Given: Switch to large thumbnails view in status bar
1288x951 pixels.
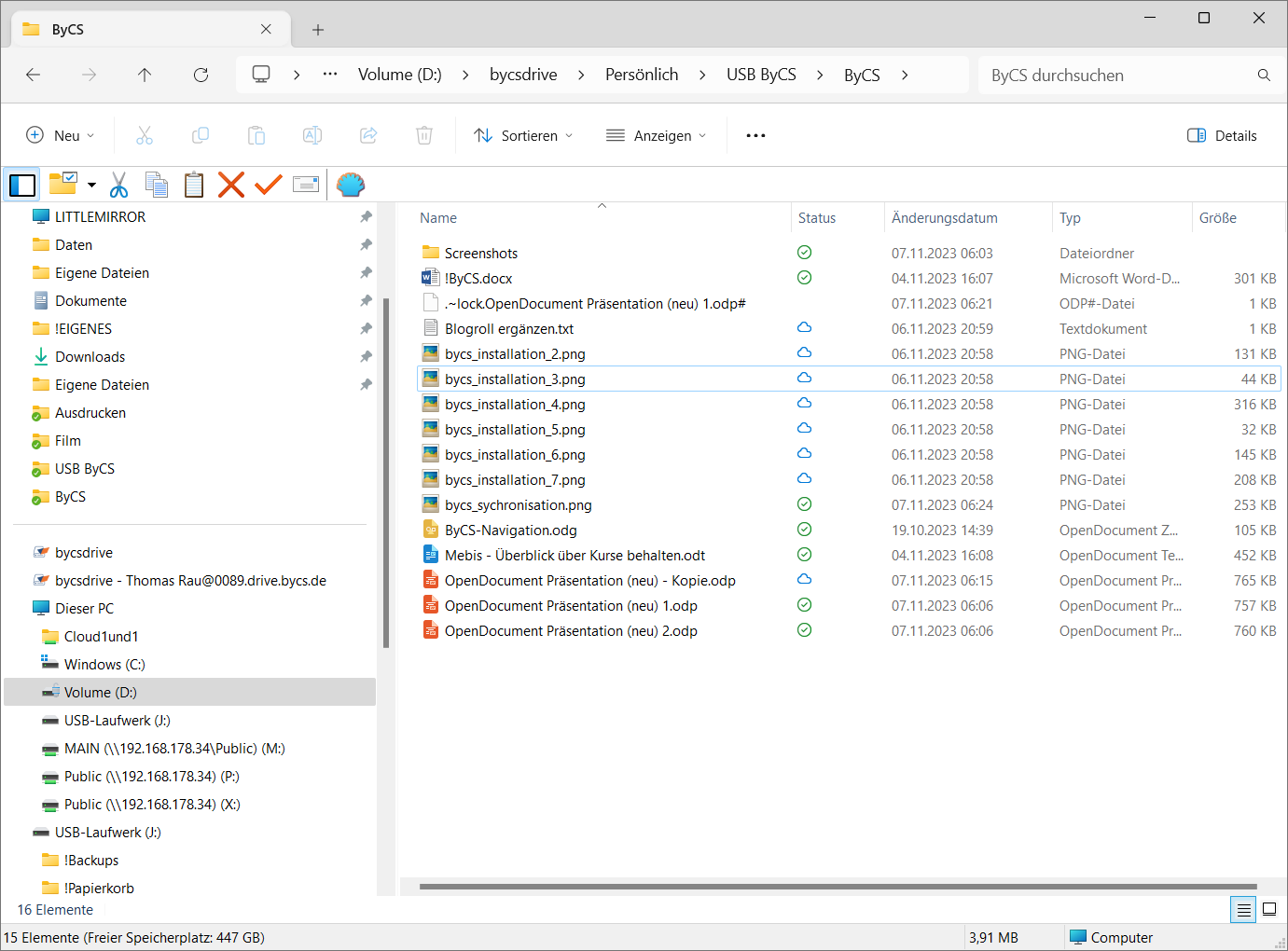Looking at the screenshot, I should pyautogui.click(x=1269, y=909).
